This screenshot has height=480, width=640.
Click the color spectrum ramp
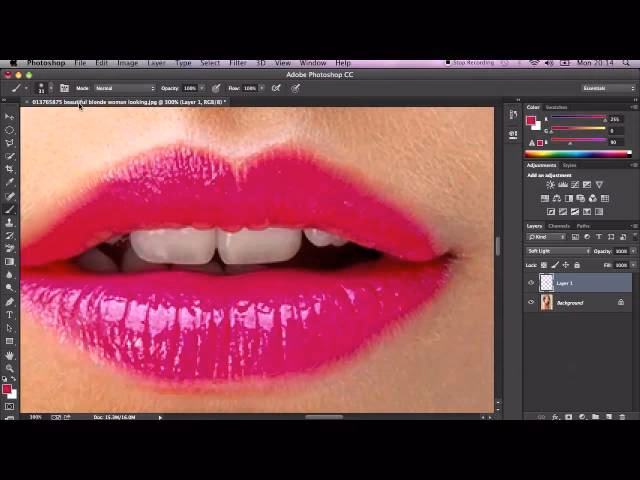[578, 154]
